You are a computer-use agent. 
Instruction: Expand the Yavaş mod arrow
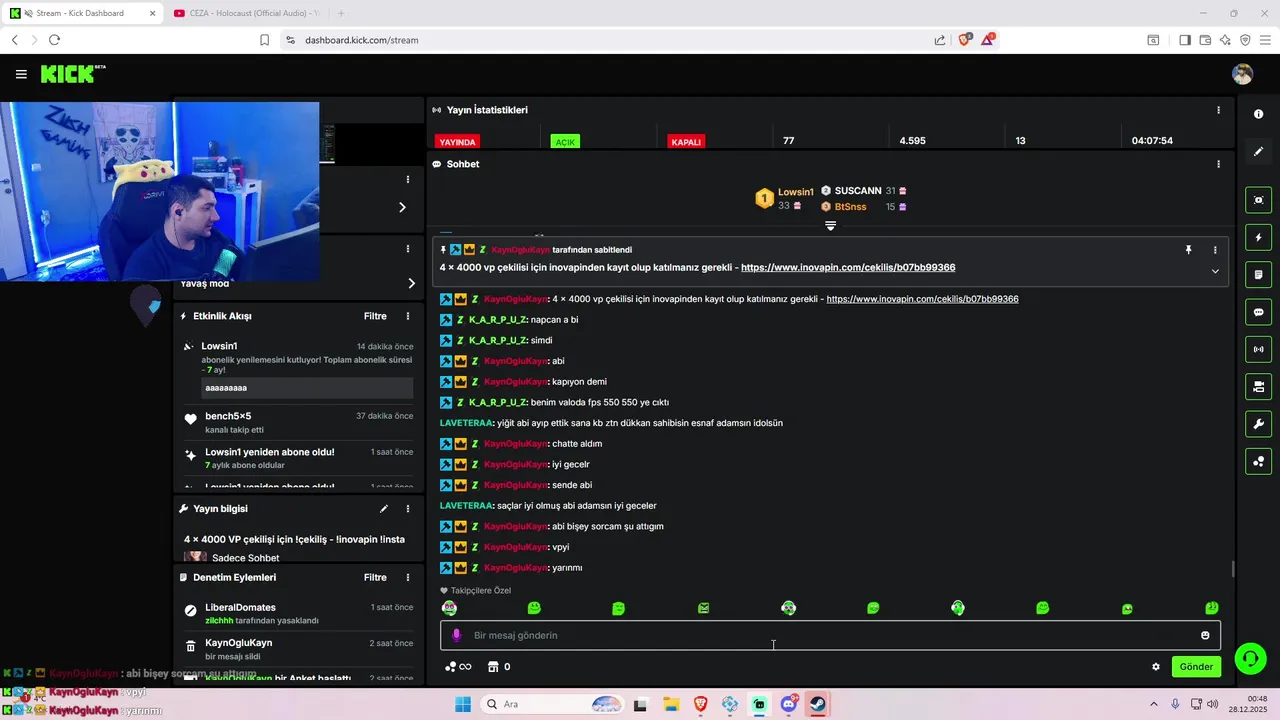click(411, 283)
